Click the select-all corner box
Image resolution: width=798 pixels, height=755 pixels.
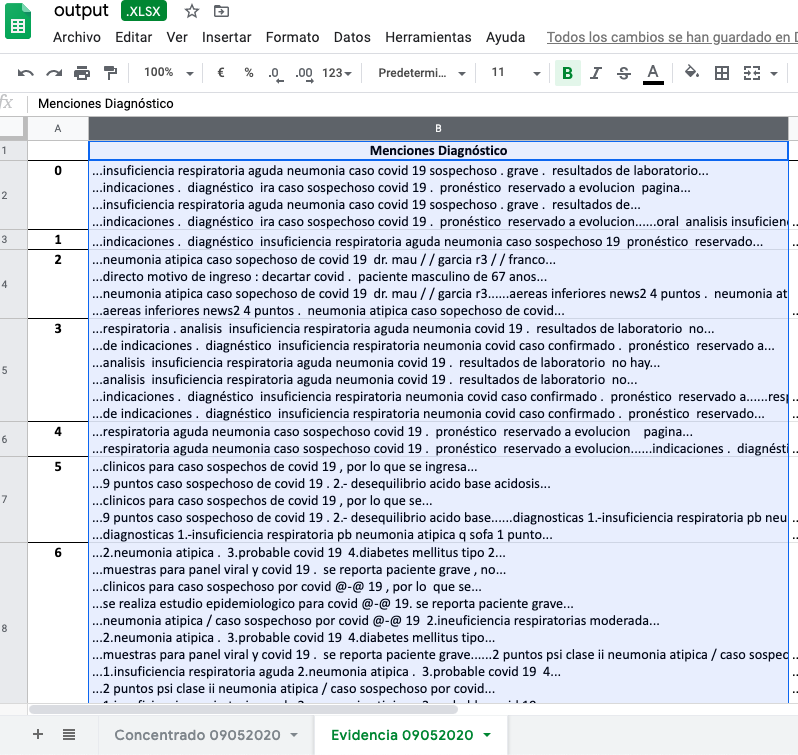coord(12,128)
